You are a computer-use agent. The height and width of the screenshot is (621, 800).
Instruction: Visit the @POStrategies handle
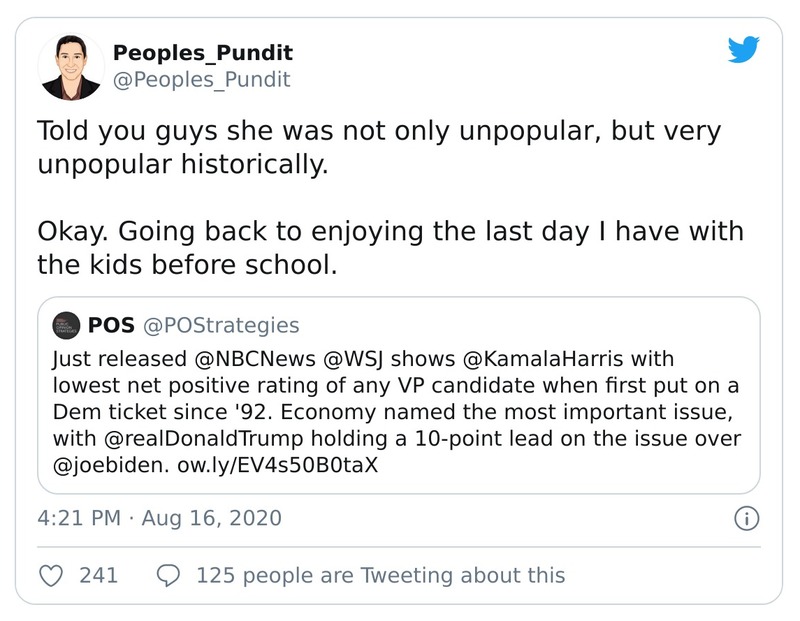pyautogui.click(x=221, y=325)
